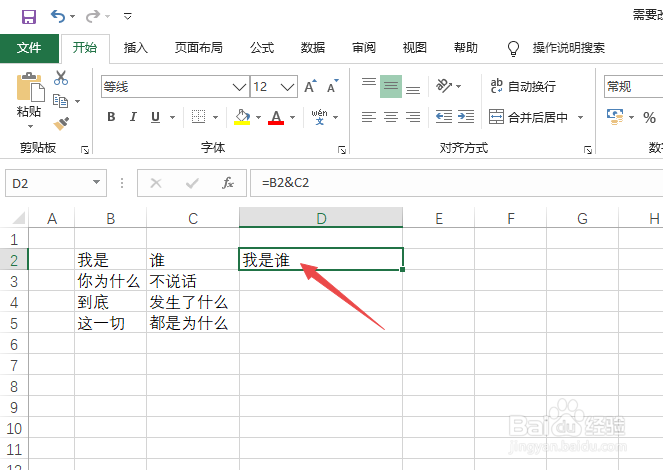Image resolution: width=663 pixels, height=470 pixels.
Task: Toggle Underline formatting
Action: [x=155, y=117]
